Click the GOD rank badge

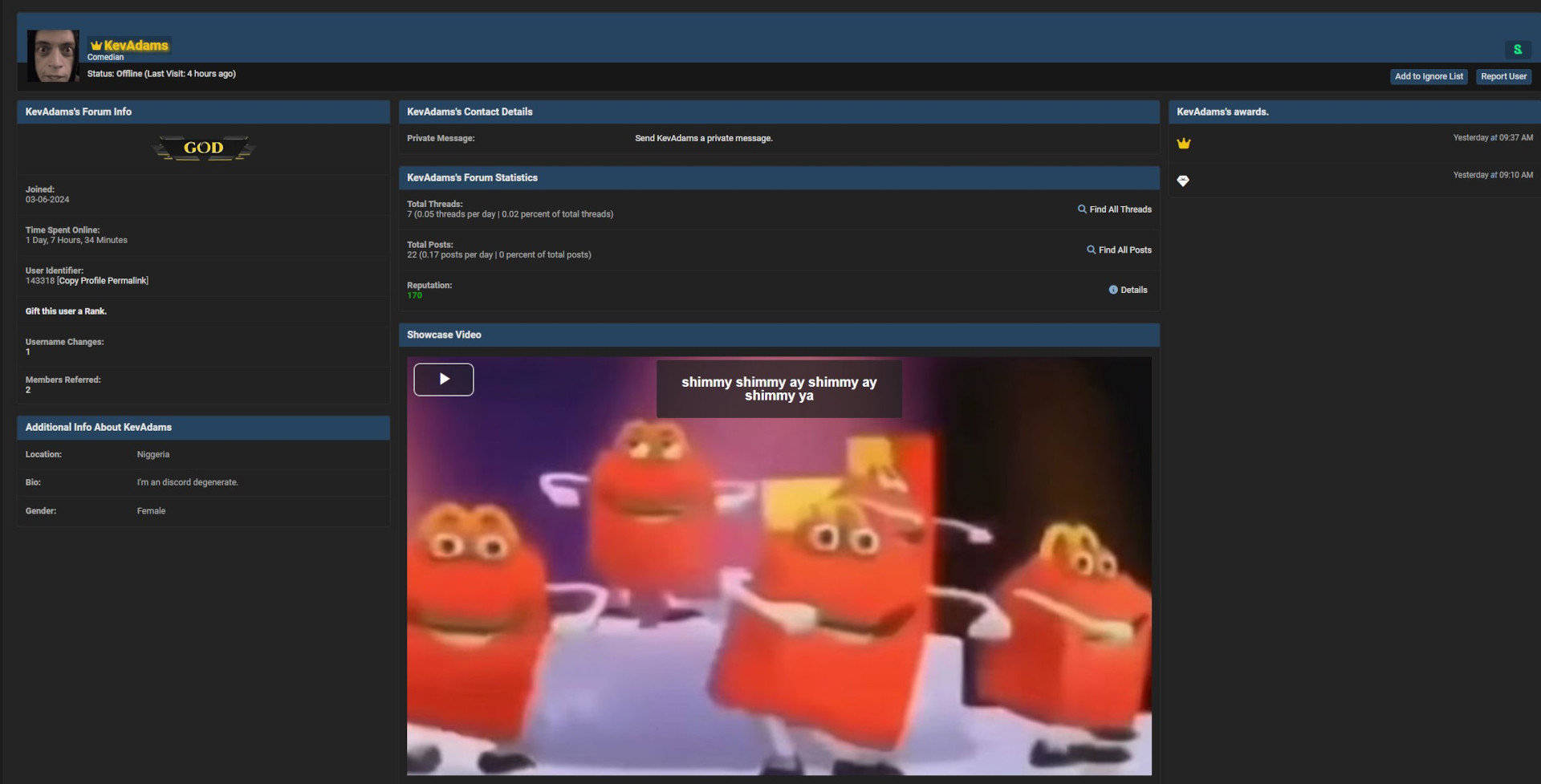click(x=204, y=148)
